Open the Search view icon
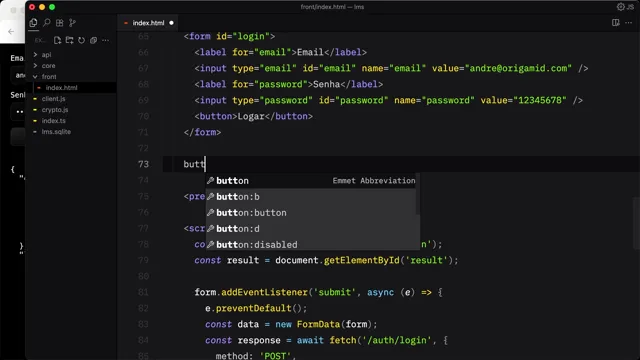640x360 pixels. pos(47,23)
